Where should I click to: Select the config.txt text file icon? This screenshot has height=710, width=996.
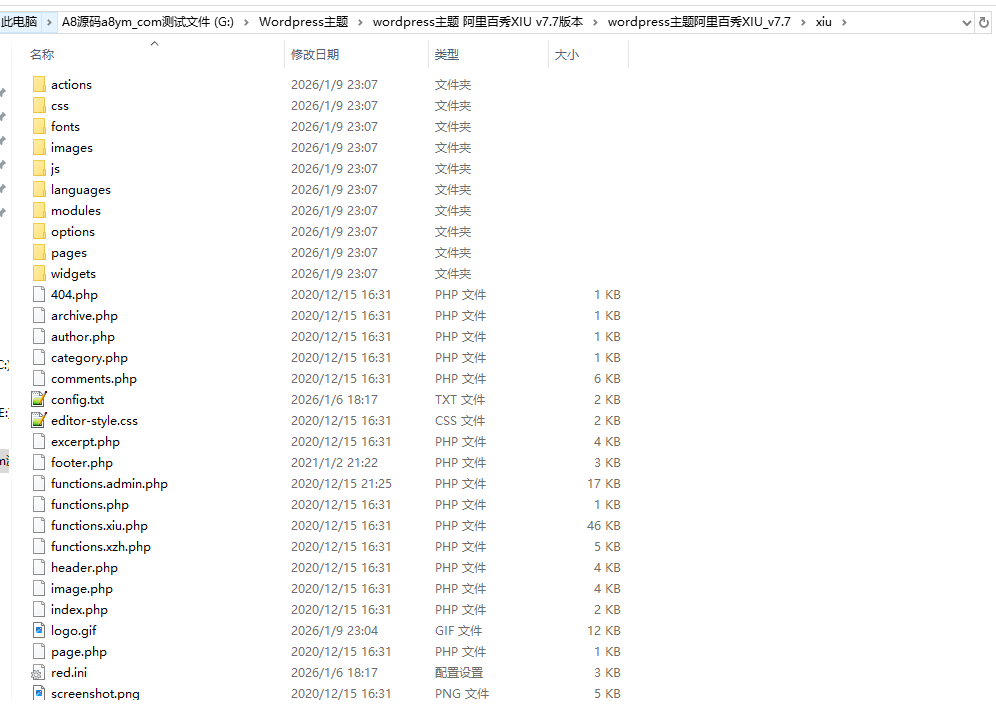coord(38,399)
